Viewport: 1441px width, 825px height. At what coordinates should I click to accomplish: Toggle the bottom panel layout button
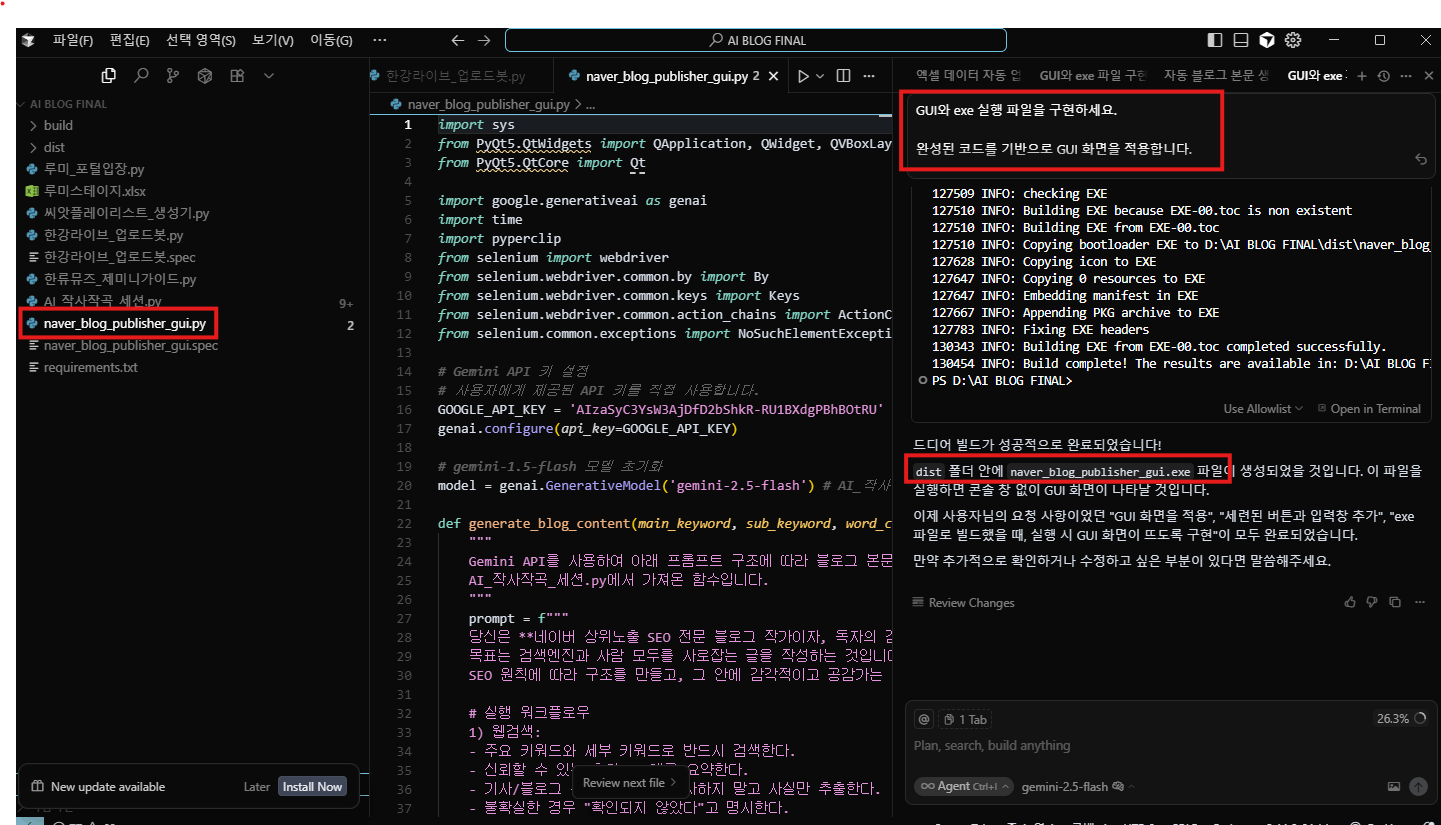1241,41
